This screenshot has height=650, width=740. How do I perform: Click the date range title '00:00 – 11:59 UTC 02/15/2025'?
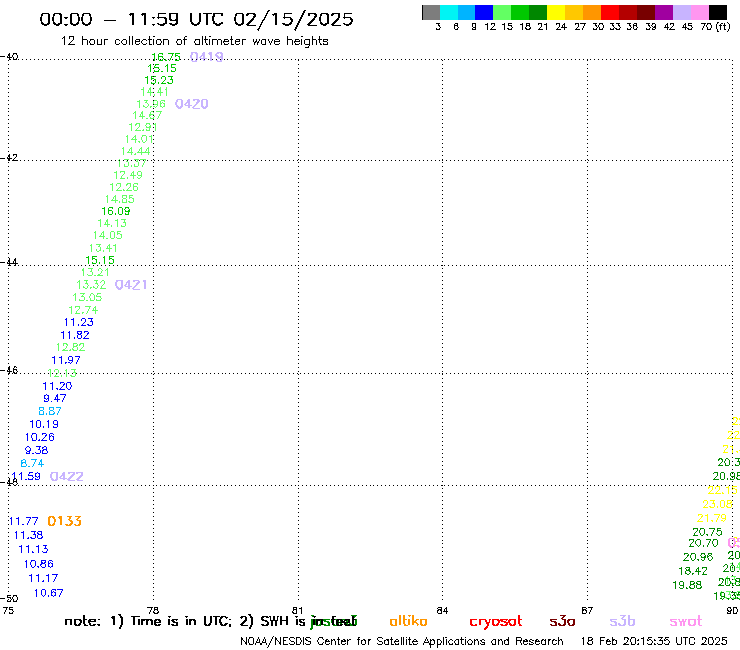click(196, 19)
